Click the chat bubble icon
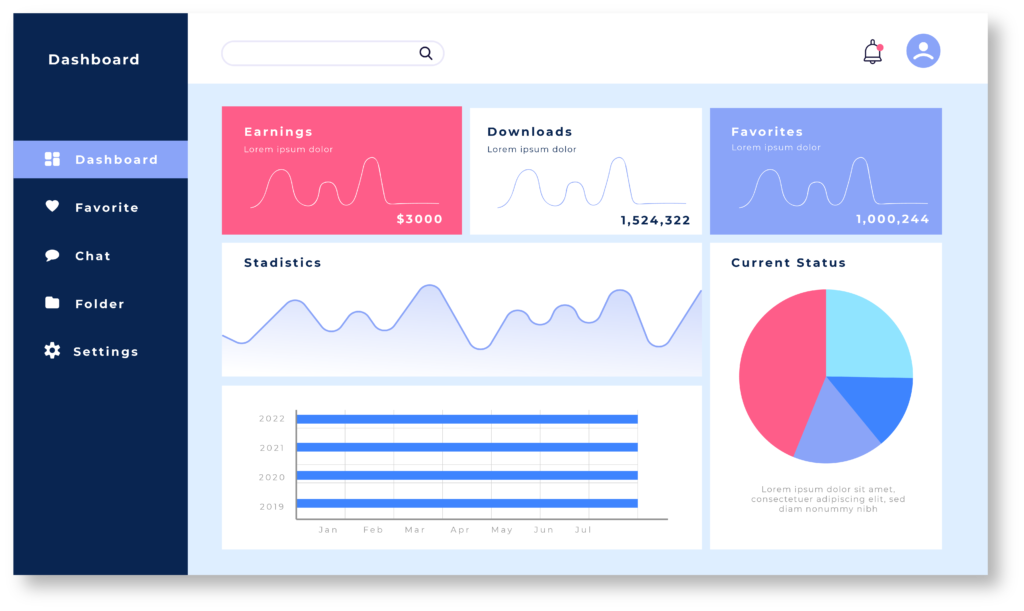 click(x=52, y=256)
